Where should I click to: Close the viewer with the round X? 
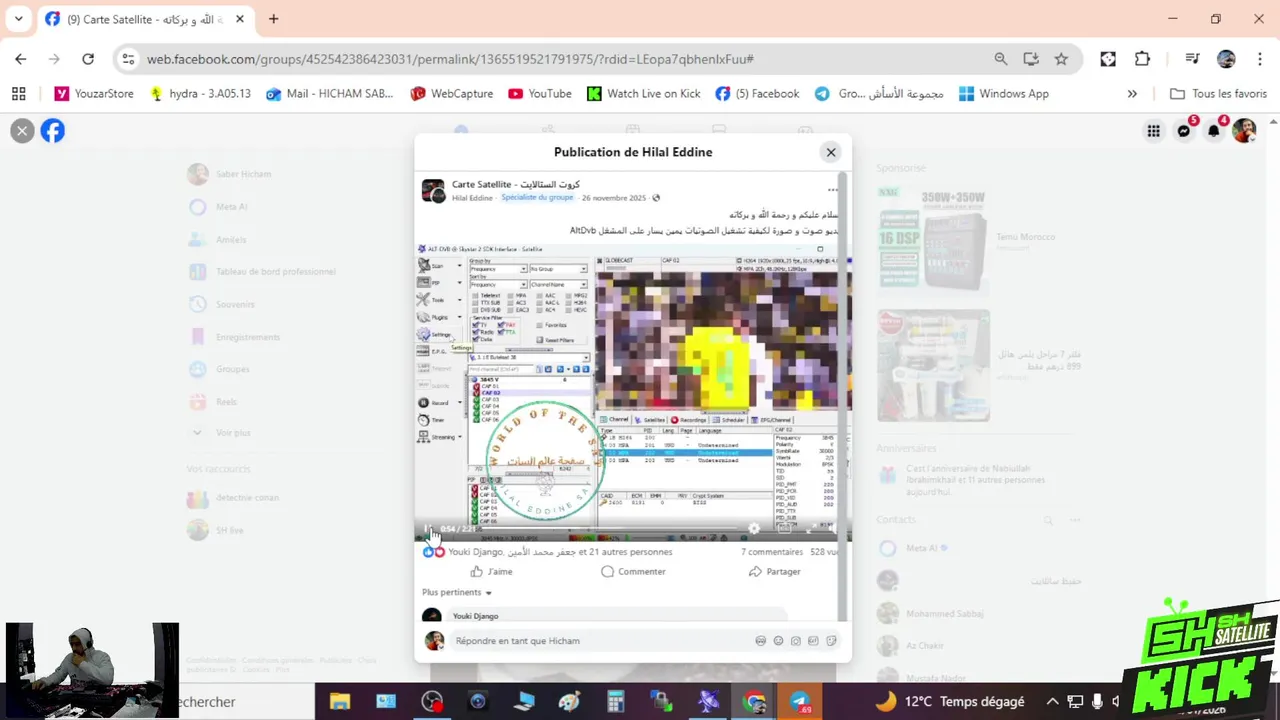point(22,131)
